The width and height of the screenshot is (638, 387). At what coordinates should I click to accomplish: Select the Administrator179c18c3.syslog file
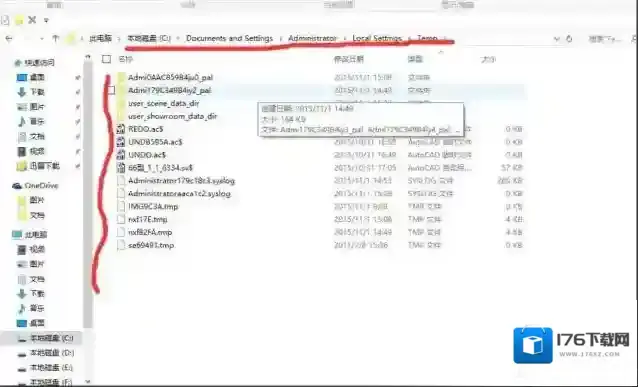click(181, 181)
